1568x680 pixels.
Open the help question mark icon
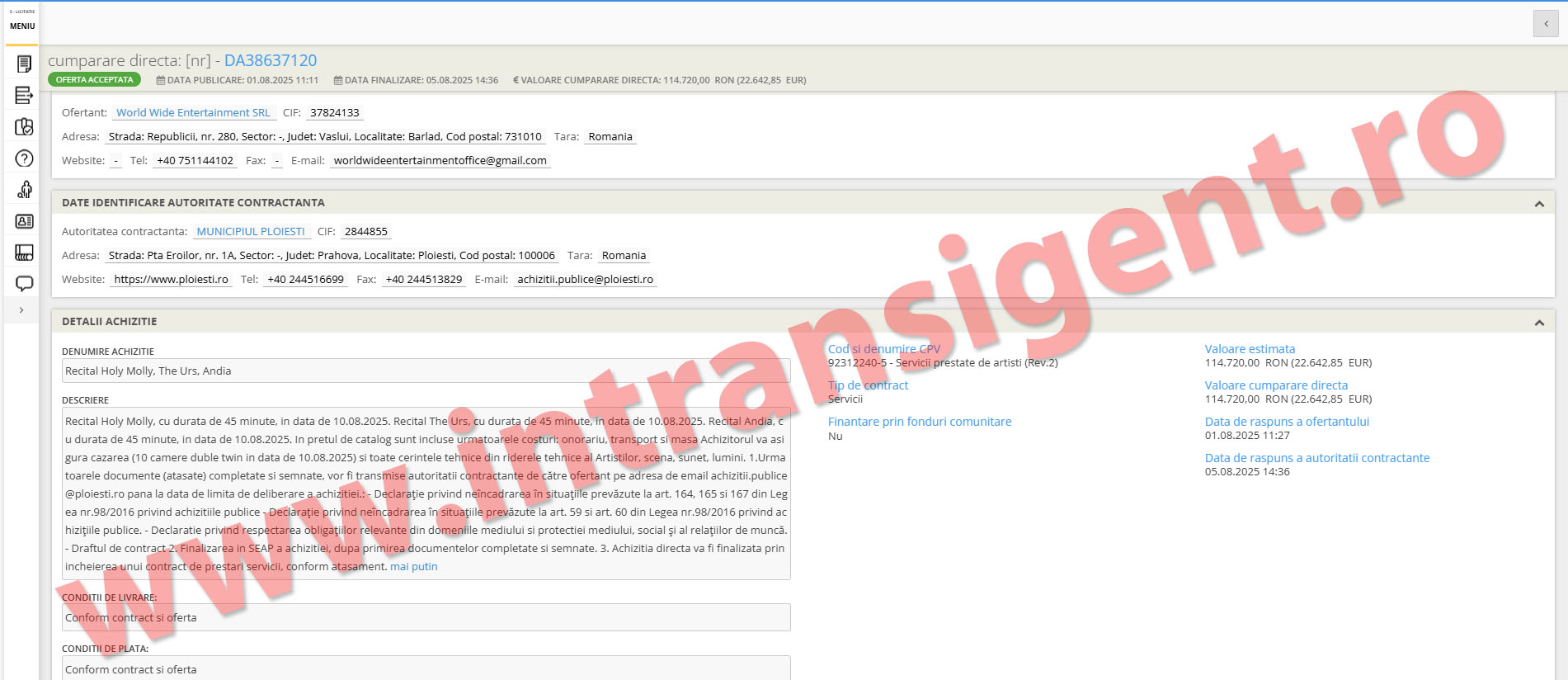point(24,158)
